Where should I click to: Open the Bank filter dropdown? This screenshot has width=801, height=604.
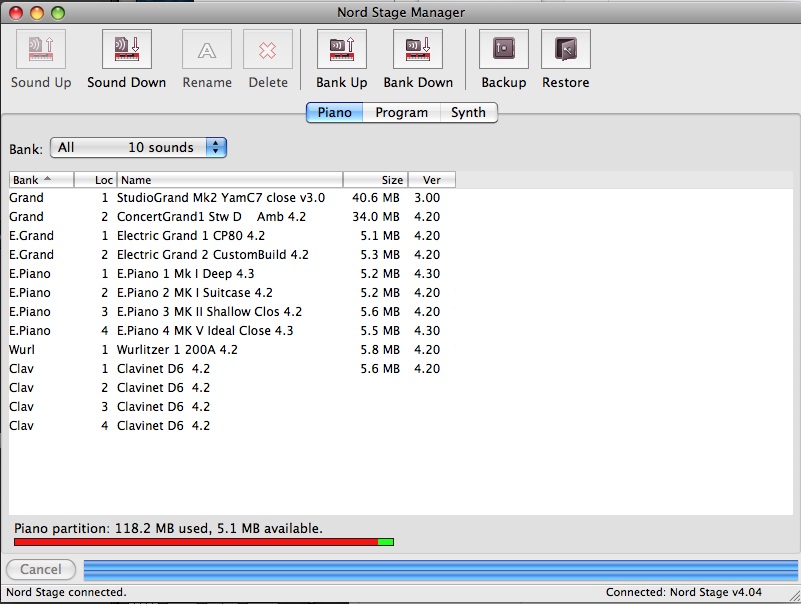point(139,148)
